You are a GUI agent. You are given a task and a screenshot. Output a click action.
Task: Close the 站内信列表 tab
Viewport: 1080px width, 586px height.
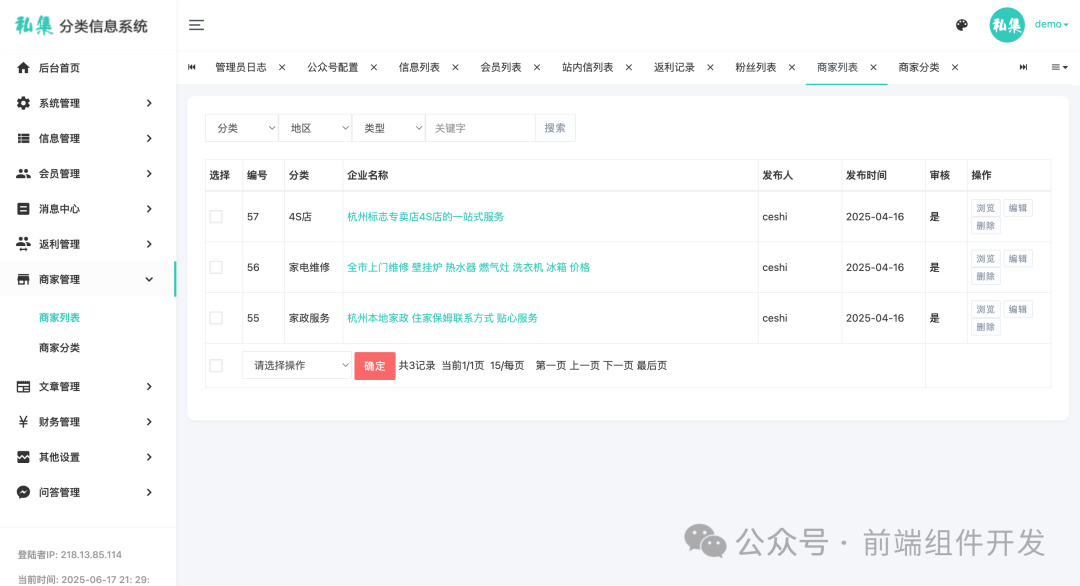[x=629, y=67]
